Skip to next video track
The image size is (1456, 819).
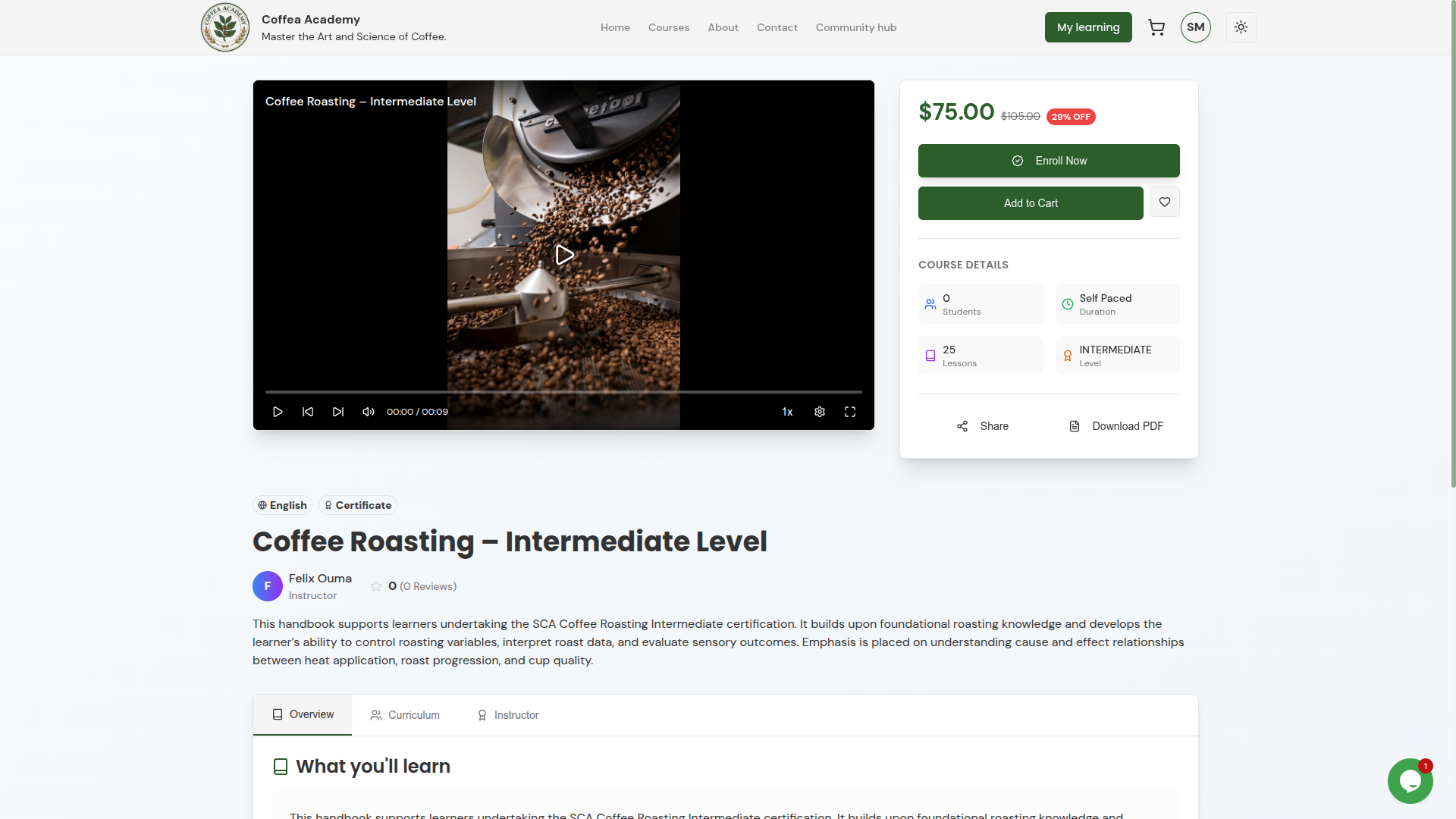click(x=338, y=412)
